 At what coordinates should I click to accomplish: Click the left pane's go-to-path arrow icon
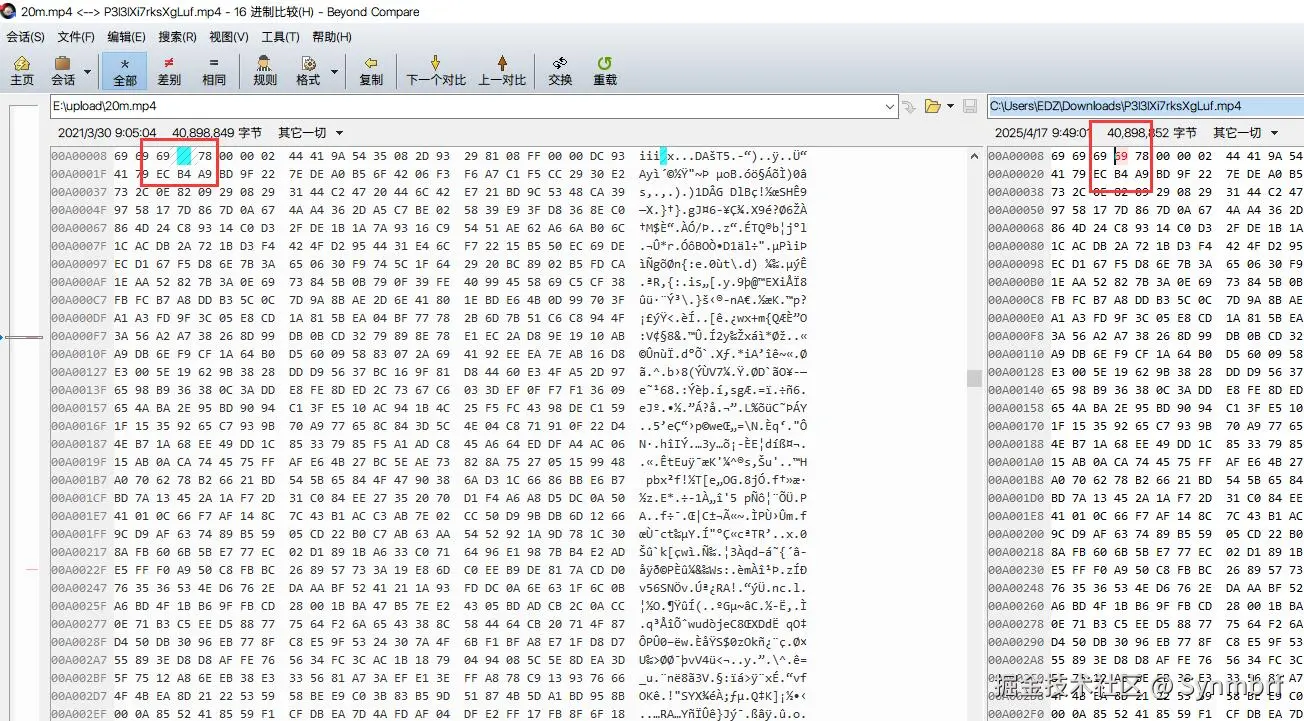(x=909, y=106)
